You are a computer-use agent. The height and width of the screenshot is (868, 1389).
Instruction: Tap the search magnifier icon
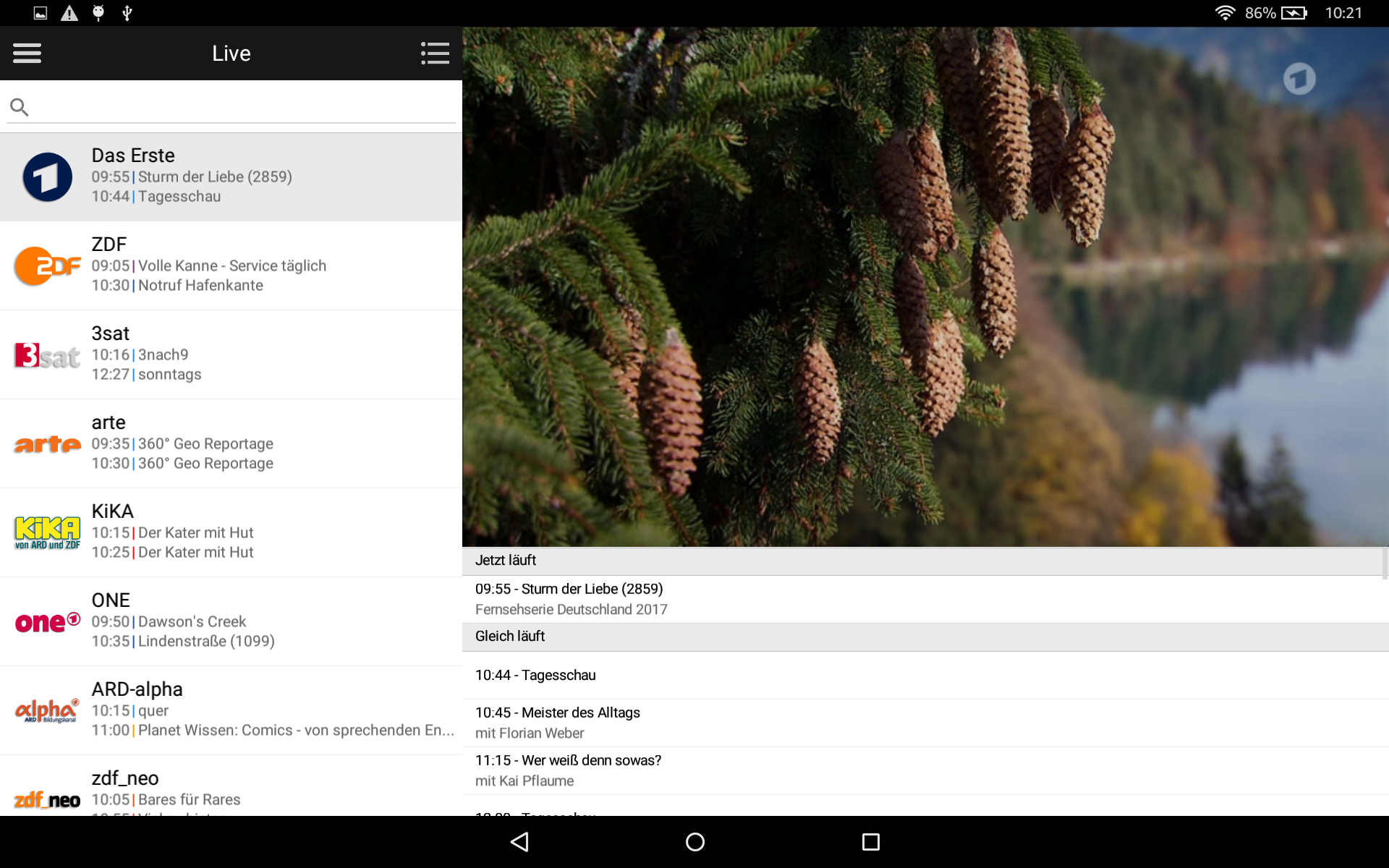pyautogui.click(x=20, y=107)
